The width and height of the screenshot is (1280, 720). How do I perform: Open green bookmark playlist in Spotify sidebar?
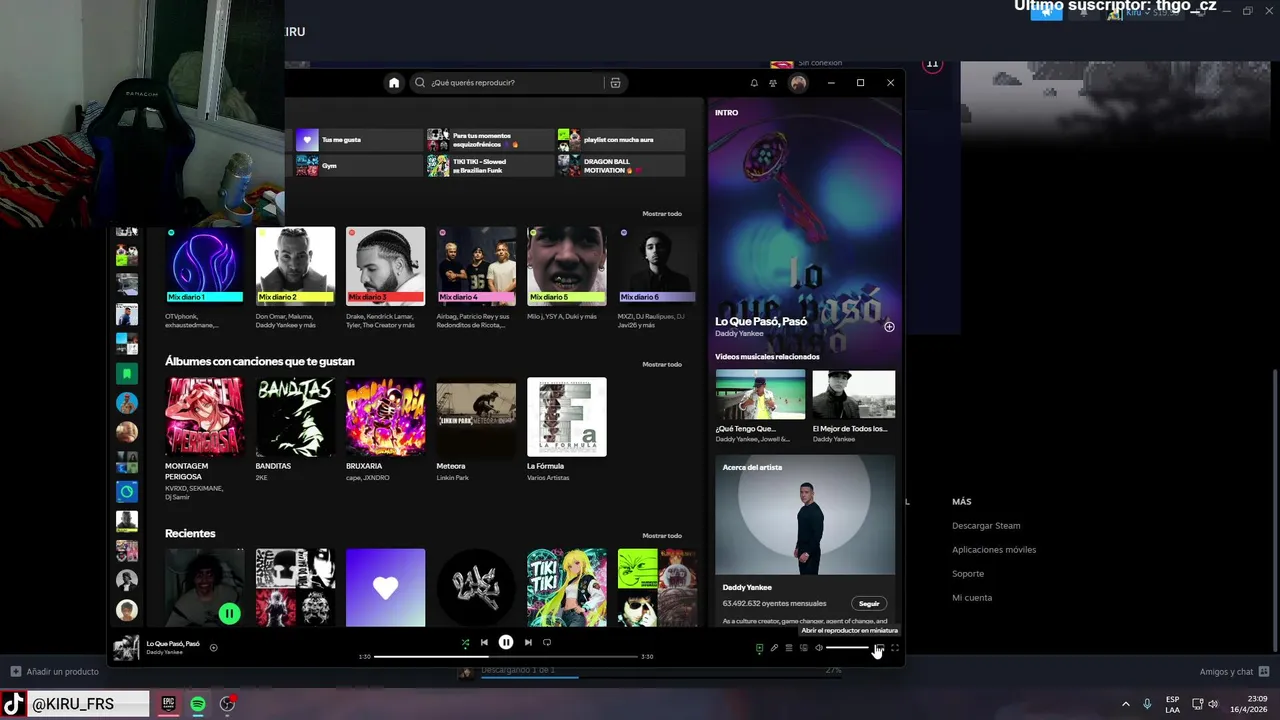[127, 374]
